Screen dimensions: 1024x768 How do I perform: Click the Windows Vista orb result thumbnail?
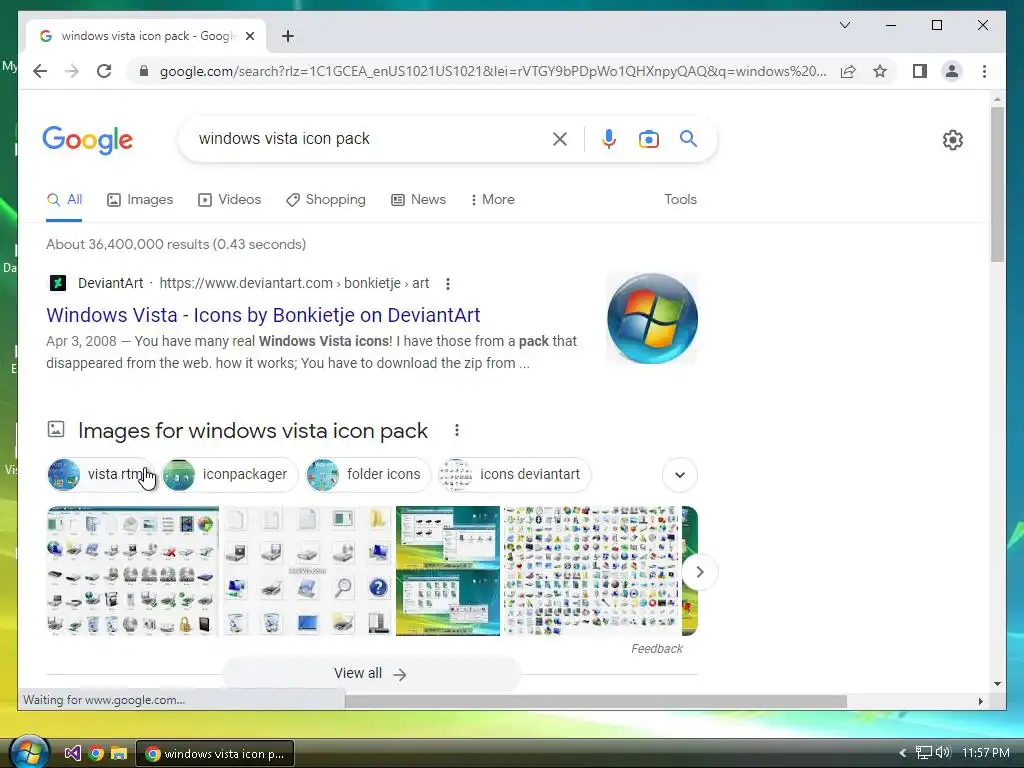[652, 319]
